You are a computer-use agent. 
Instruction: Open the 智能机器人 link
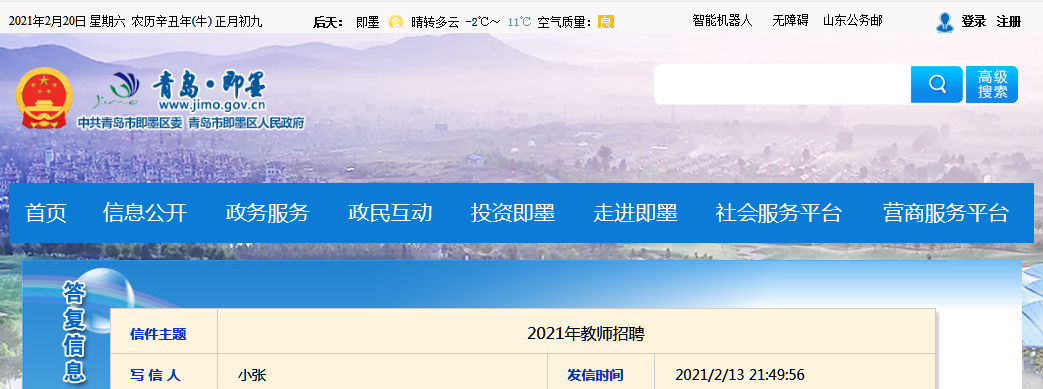[722, 21]
